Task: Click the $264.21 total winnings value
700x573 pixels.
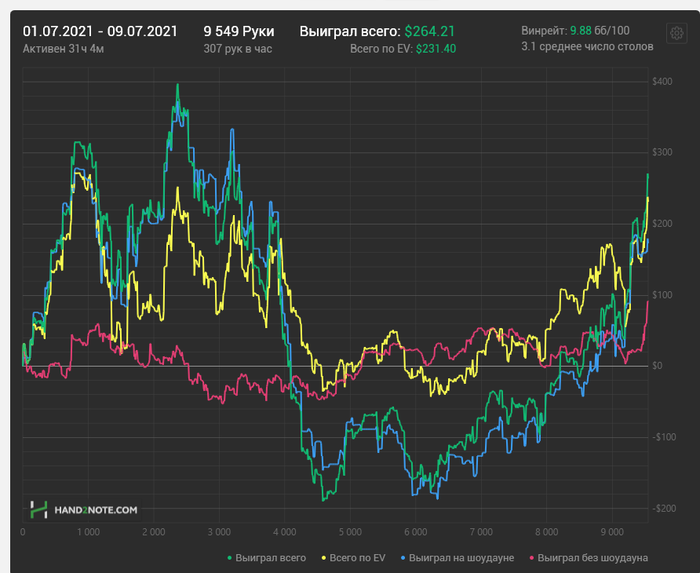Action: click(x=429, y=31)
